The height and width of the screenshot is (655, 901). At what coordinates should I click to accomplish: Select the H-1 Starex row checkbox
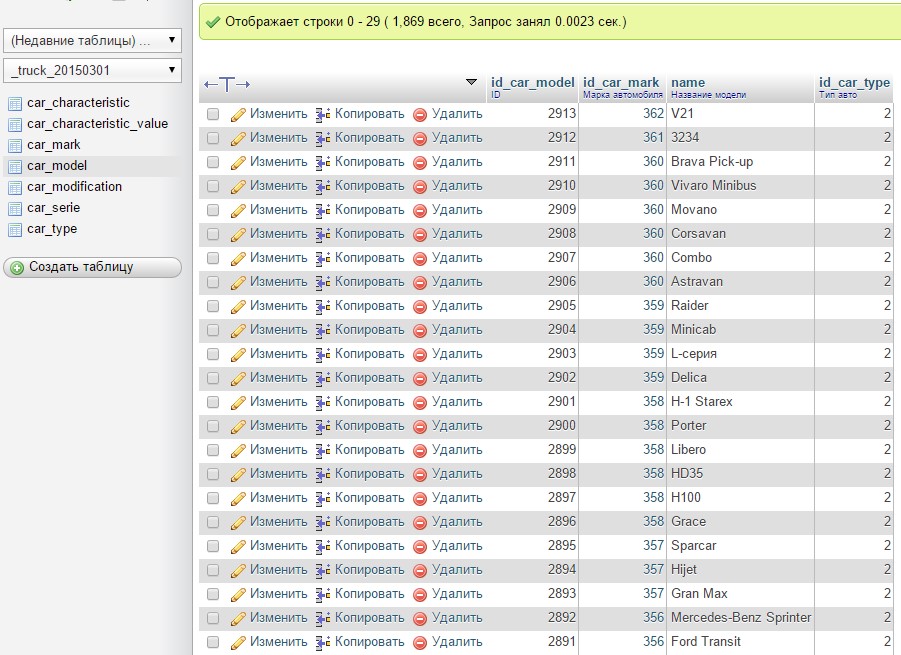pyautogui.click(x=213, y=402)
